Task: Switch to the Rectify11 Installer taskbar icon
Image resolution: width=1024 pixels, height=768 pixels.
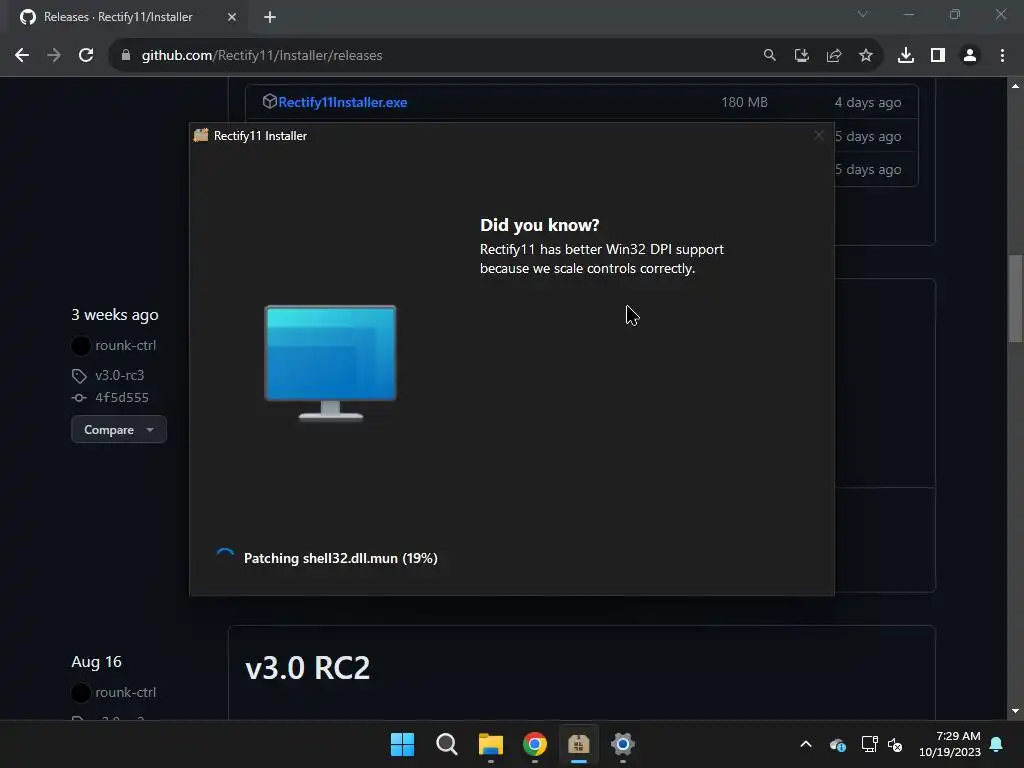Action: point(579,744)
